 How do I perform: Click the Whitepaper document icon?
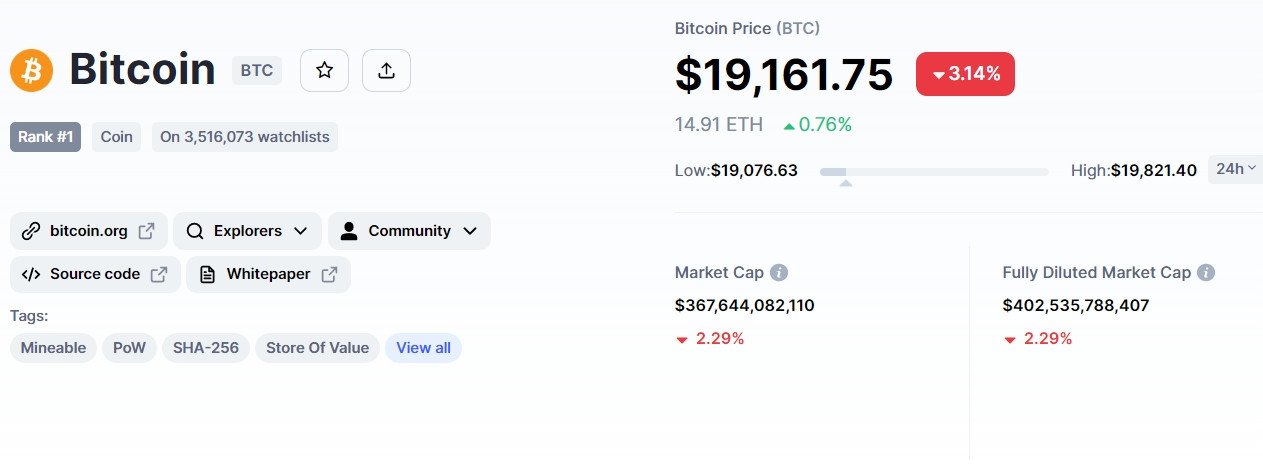207,274
